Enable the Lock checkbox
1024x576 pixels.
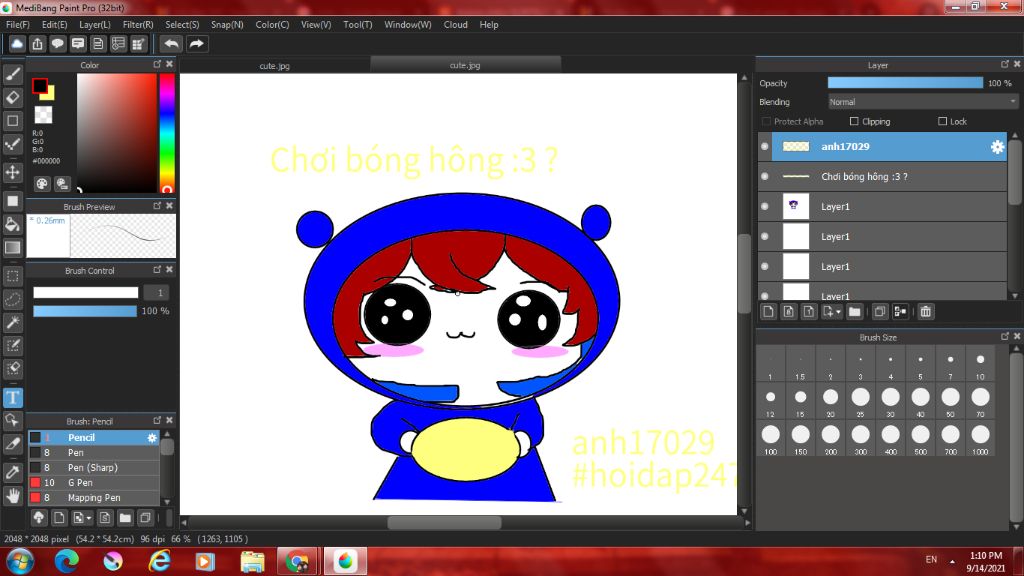[942, 122]
